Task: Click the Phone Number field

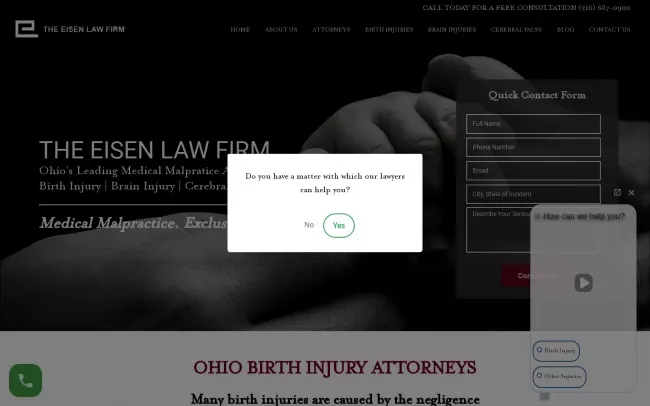Action: coord(533,147)
